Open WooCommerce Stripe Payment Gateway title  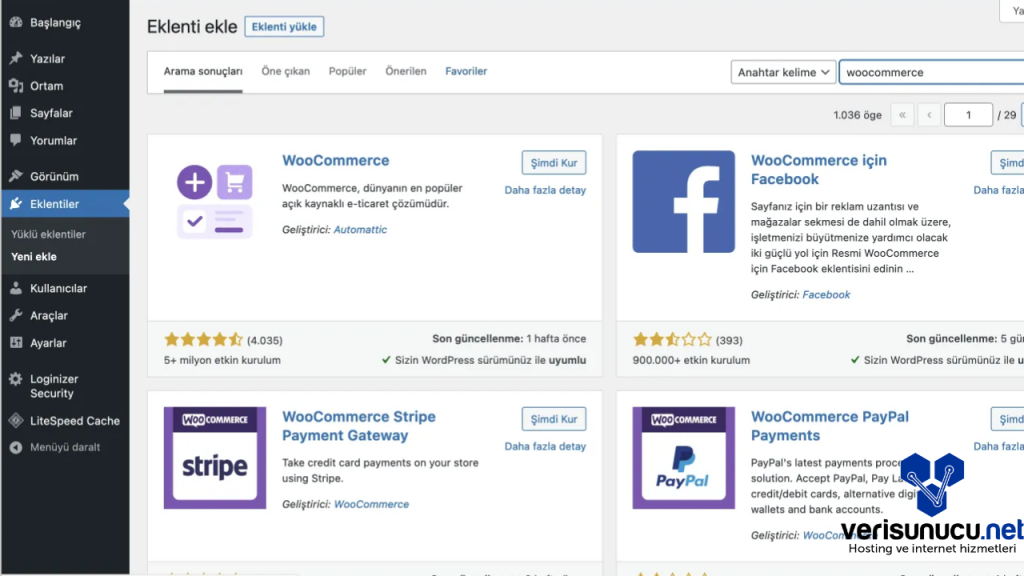[359, 426]
